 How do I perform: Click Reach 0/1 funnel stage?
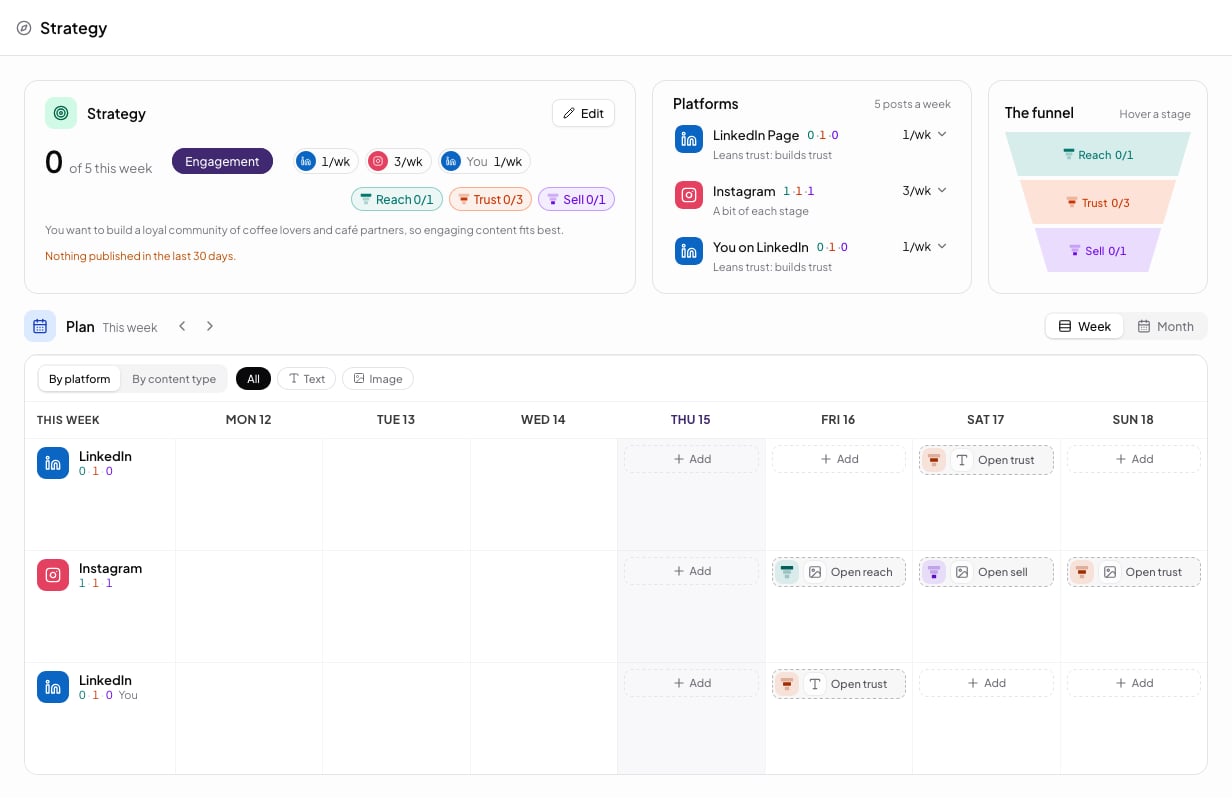point(1098,154)
